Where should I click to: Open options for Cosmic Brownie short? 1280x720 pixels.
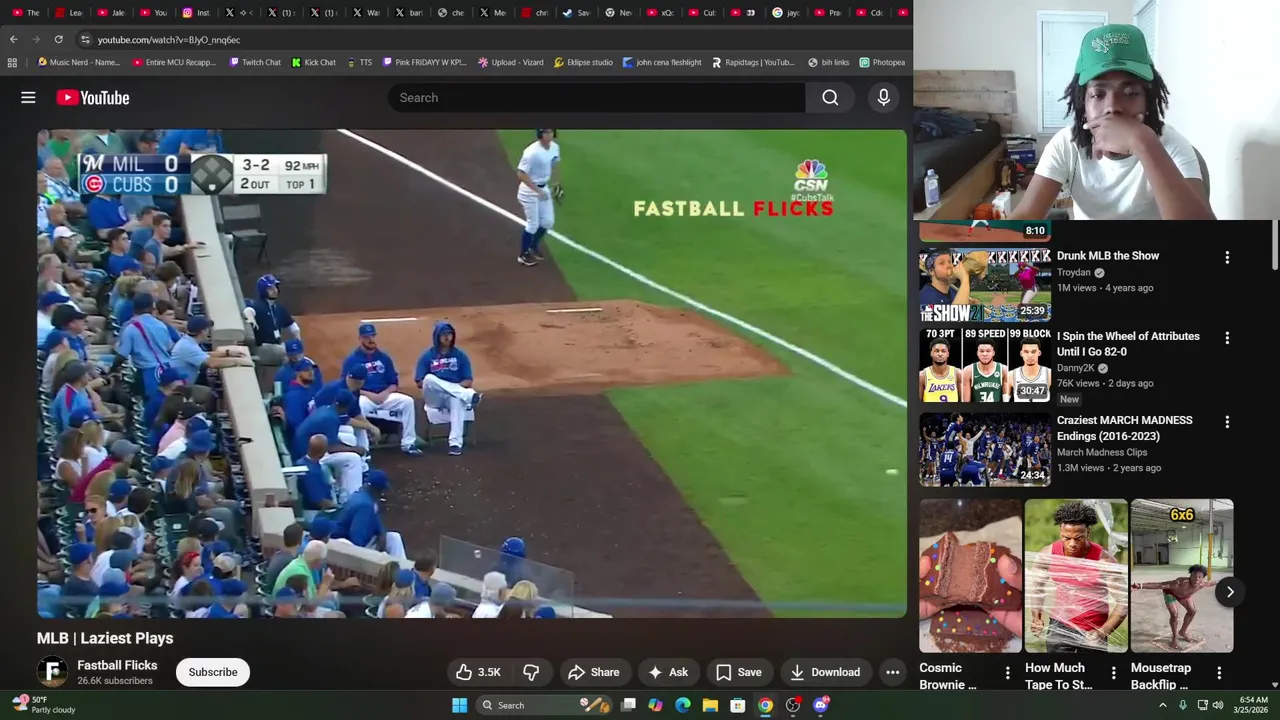(x=1007, y=673)
